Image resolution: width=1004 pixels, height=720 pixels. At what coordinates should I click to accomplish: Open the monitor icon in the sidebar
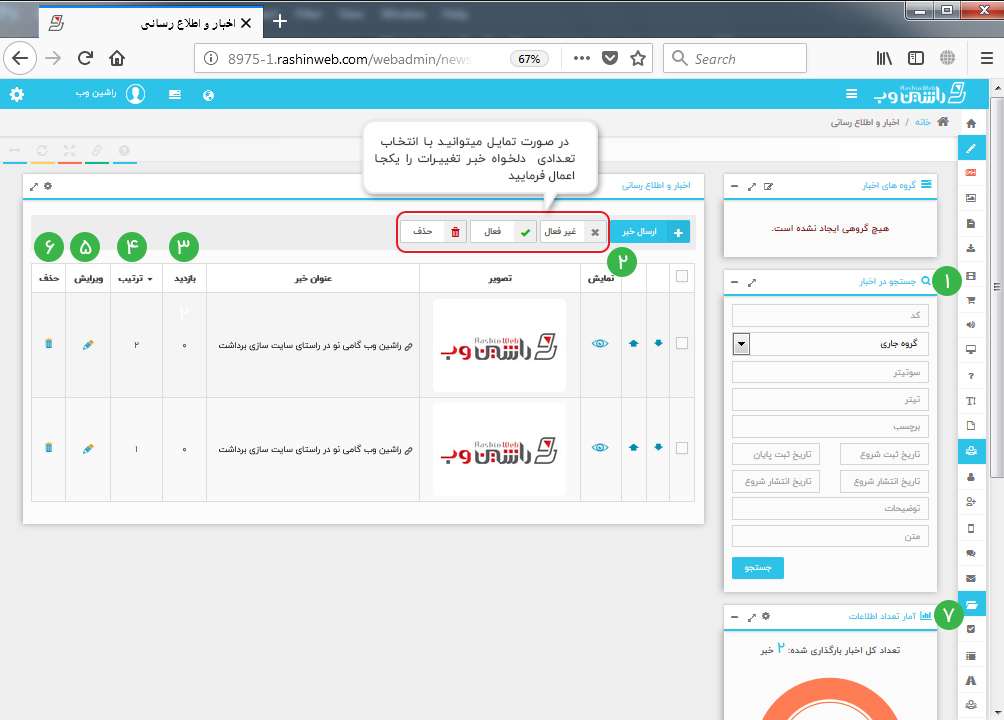click(x=971, y=350)
